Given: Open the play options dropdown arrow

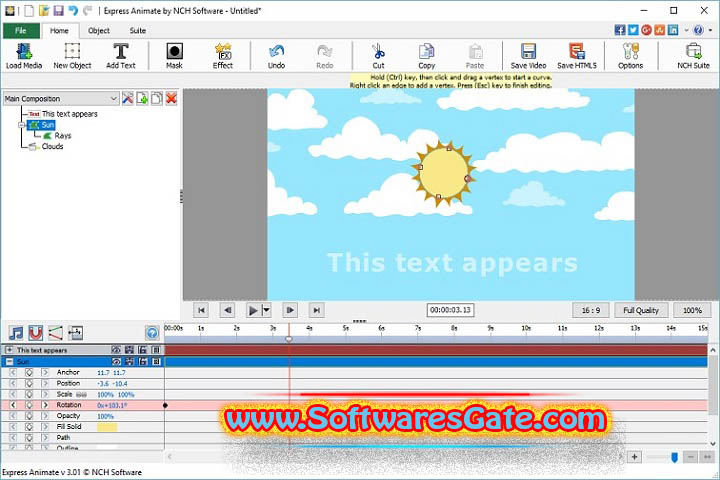Looking at the screenshot, I should coord(266,310).
